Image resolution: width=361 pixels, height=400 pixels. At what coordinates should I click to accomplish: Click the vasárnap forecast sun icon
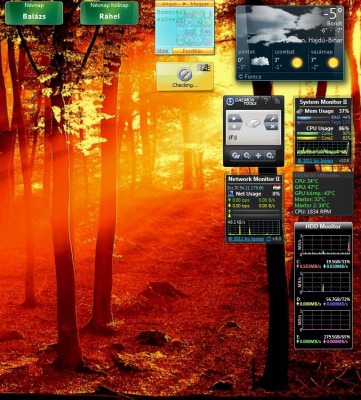click(x=333, y=63)
